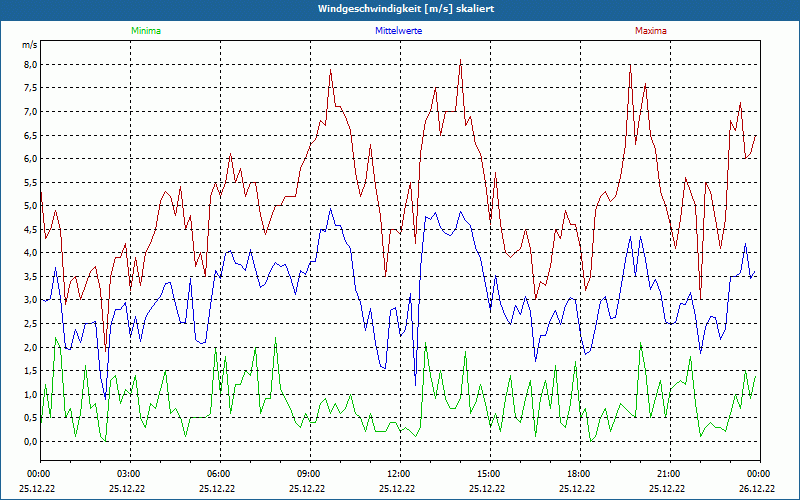Click the '3,0' y-axis tick label

pyautogui.click(x=31, y=300)
